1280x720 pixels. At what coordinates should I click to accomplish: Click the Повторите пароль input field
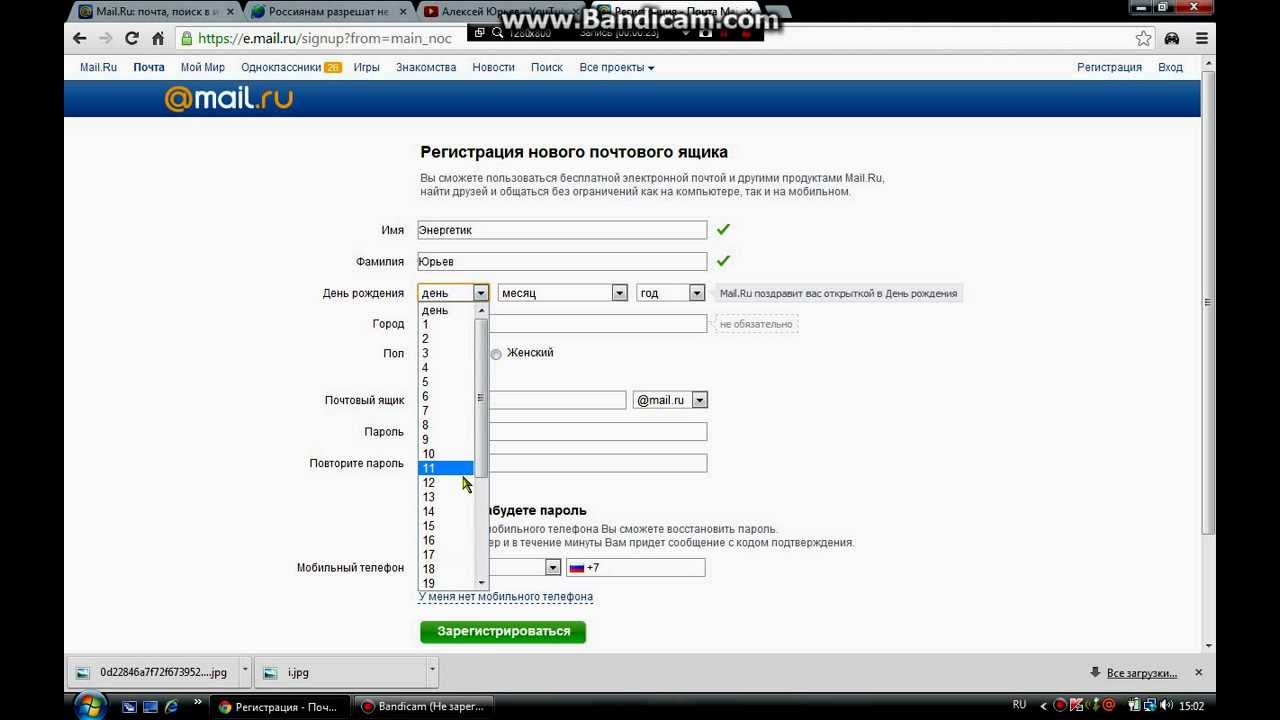click(597, 463)
